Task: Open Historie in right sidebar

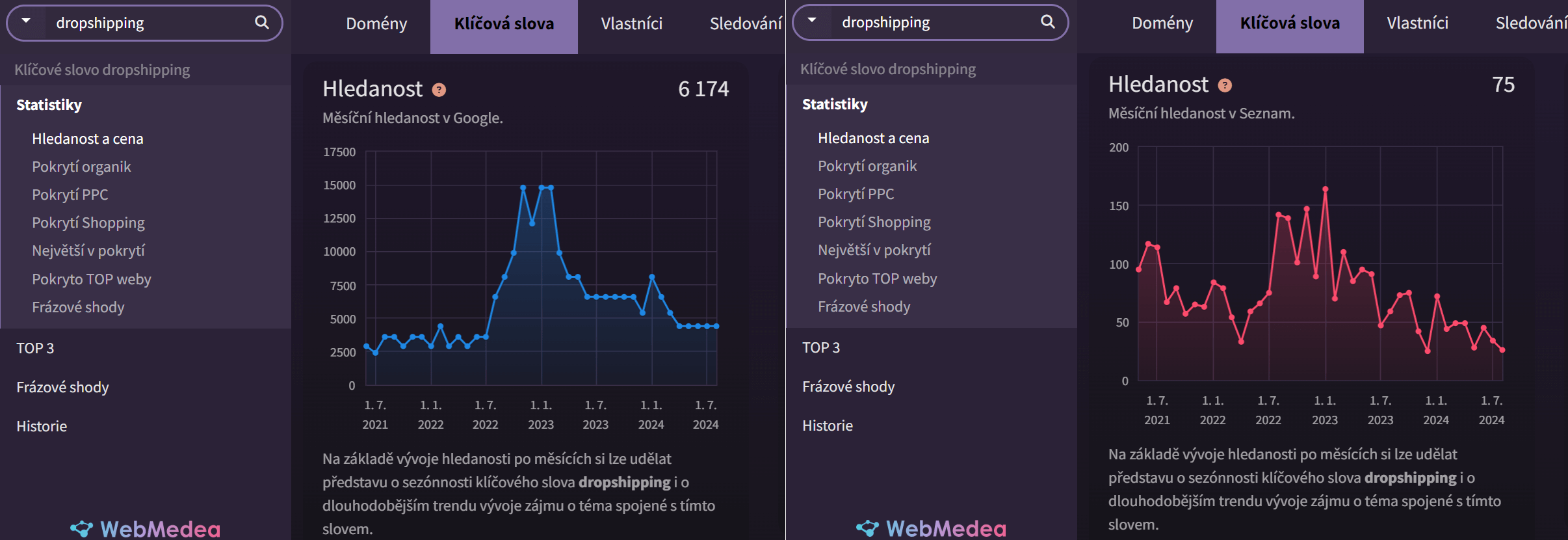Action: (x=828, y=425)
